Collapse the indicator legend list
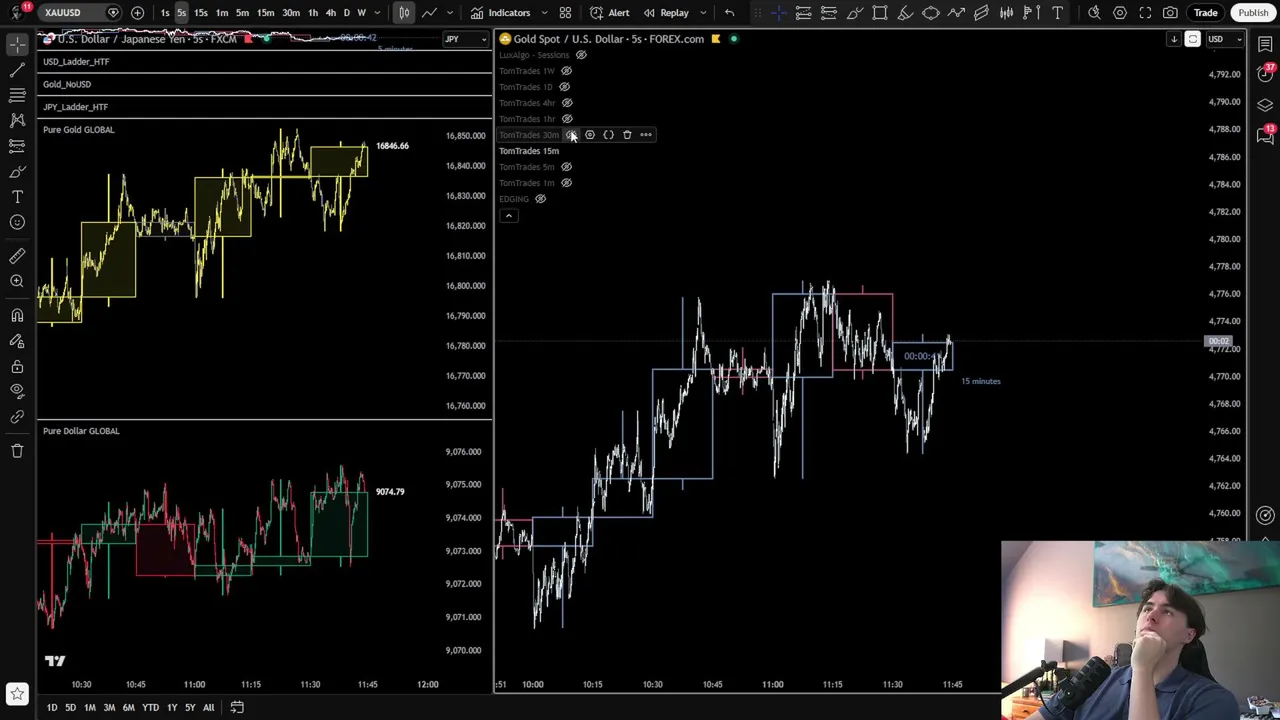Image resolution: width=1280 pixels, height=720 pixels. click(x=508, y=216)
